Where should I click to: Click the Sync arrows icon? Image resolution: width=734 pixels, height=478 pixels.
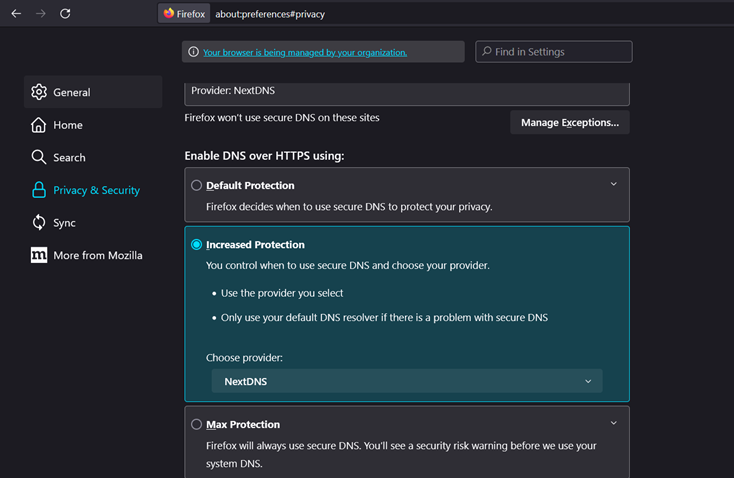(x=39, y=223)
